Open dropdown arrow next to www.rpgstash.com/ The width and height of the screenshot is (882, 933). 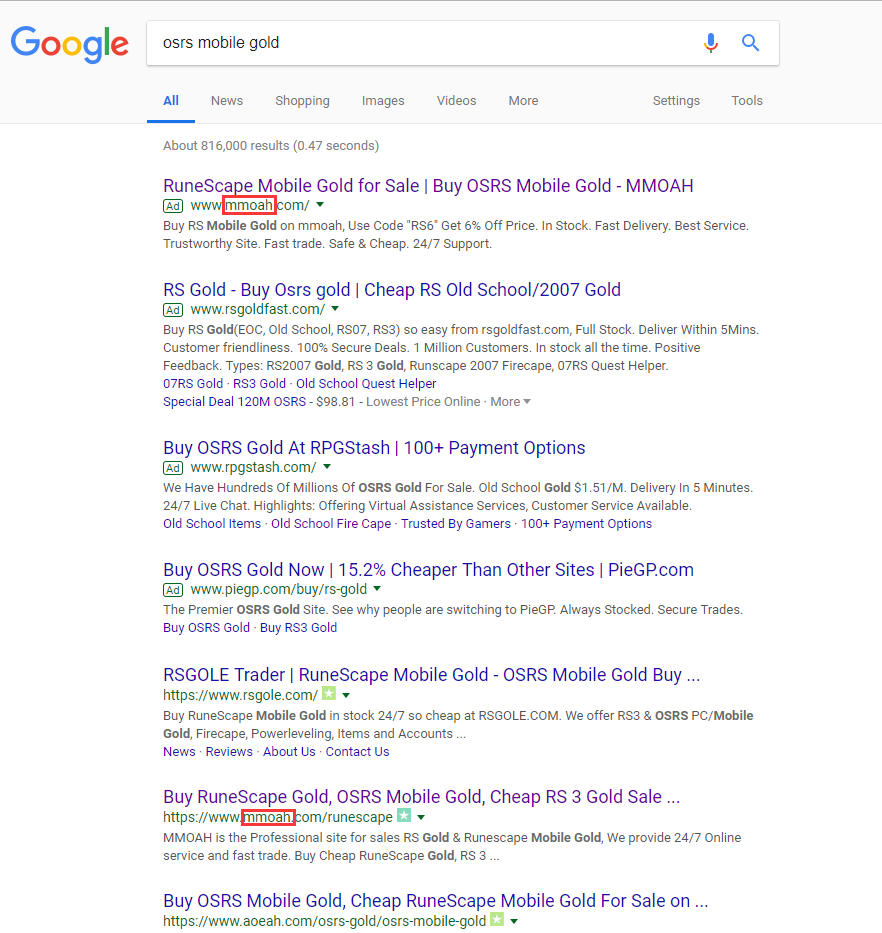[327, 467]
